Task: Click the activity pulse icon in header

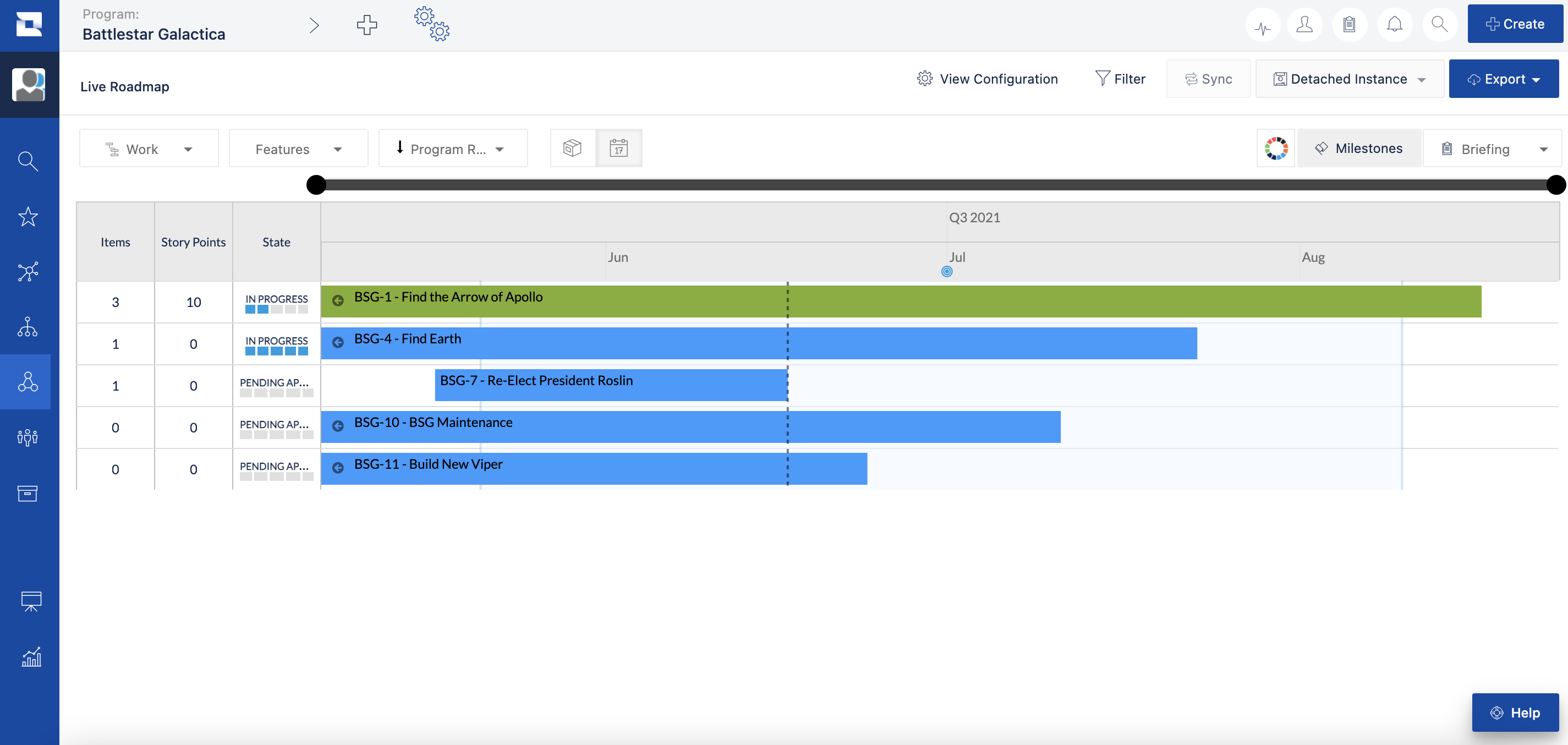Action: pos(1263,25)
